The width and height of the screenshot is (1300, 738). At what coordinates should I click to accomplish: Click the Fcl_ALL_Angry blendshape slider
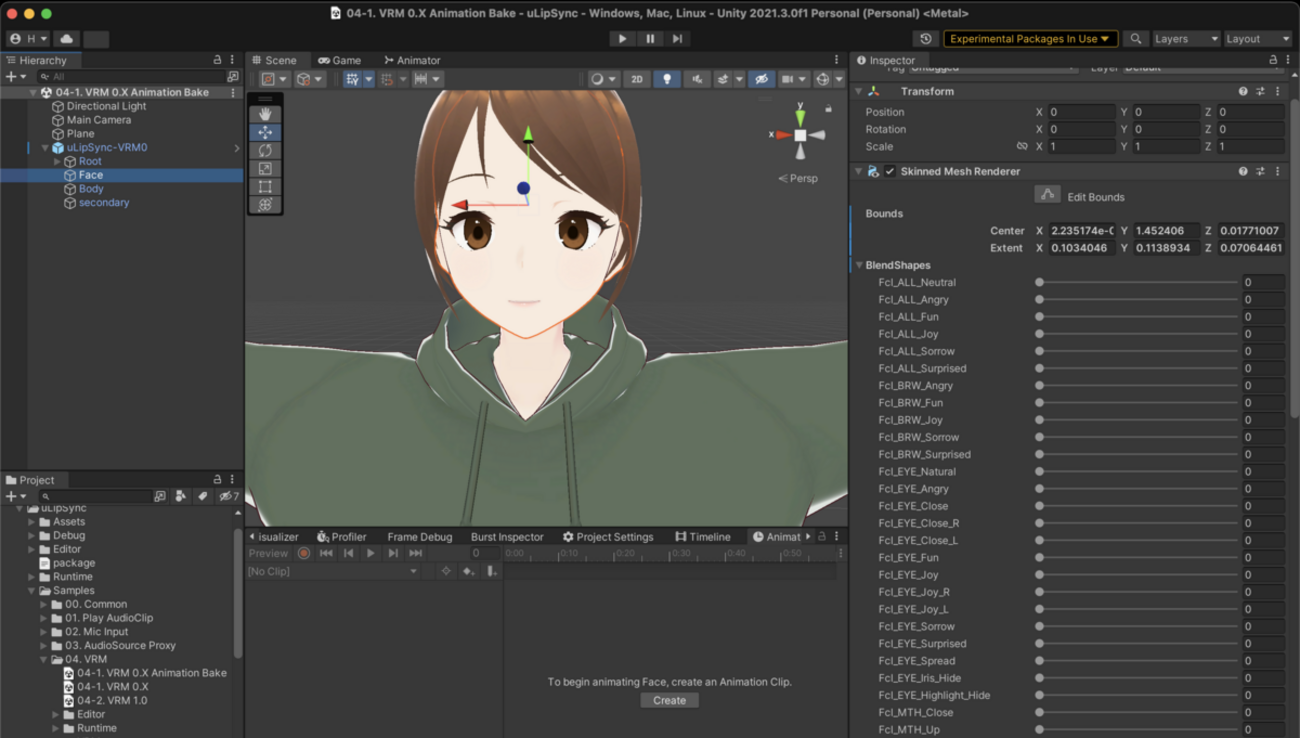[1138, 299]
